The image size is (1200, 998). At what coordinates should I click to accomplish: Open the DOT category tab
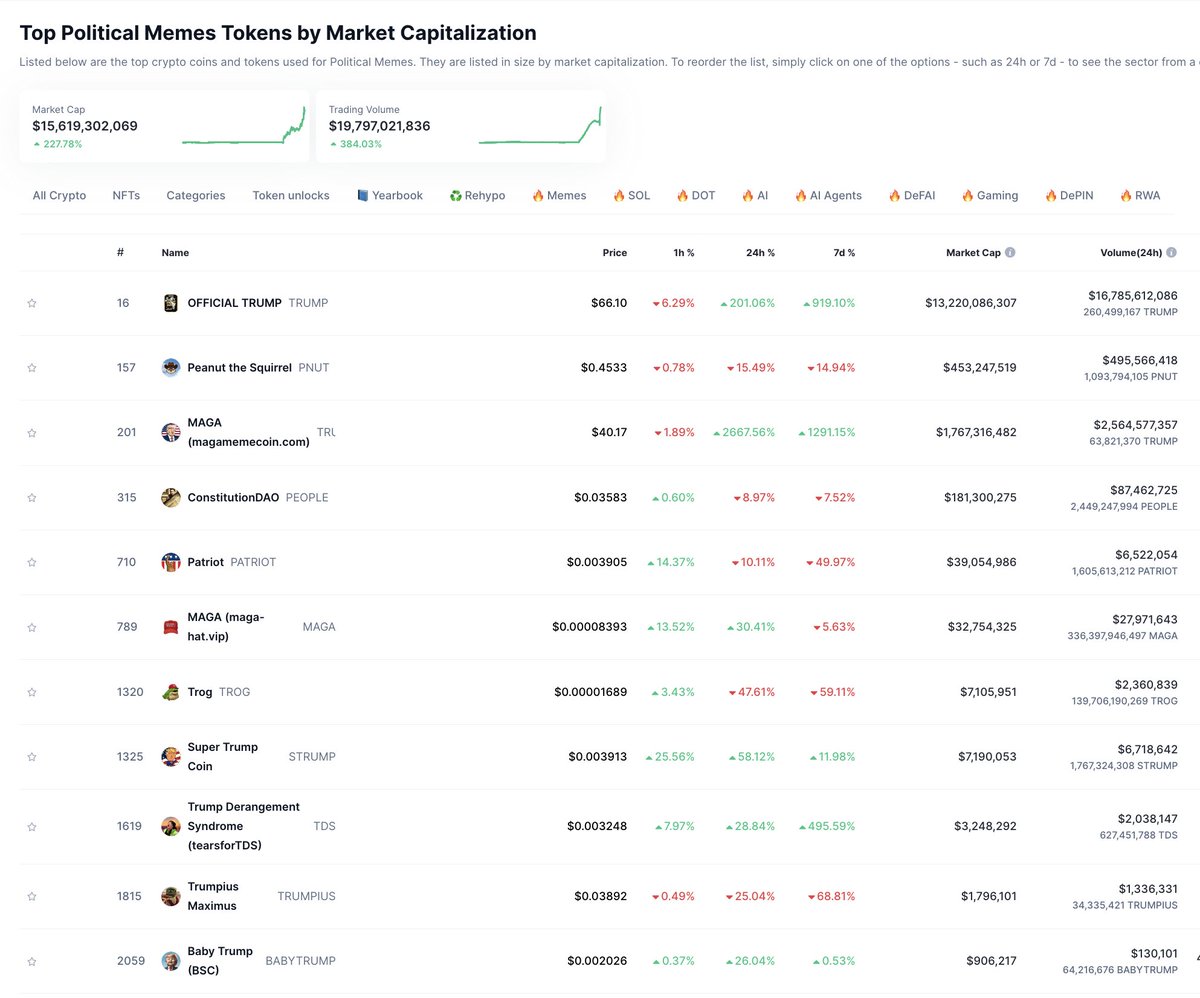point(696,196)
